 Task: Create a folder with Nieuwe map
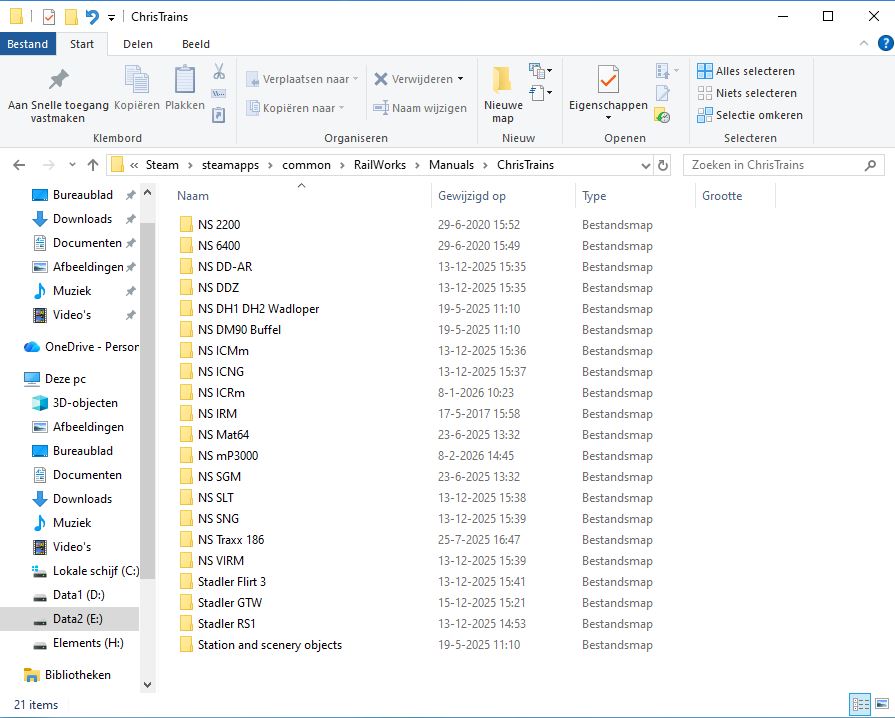[502, 93]
